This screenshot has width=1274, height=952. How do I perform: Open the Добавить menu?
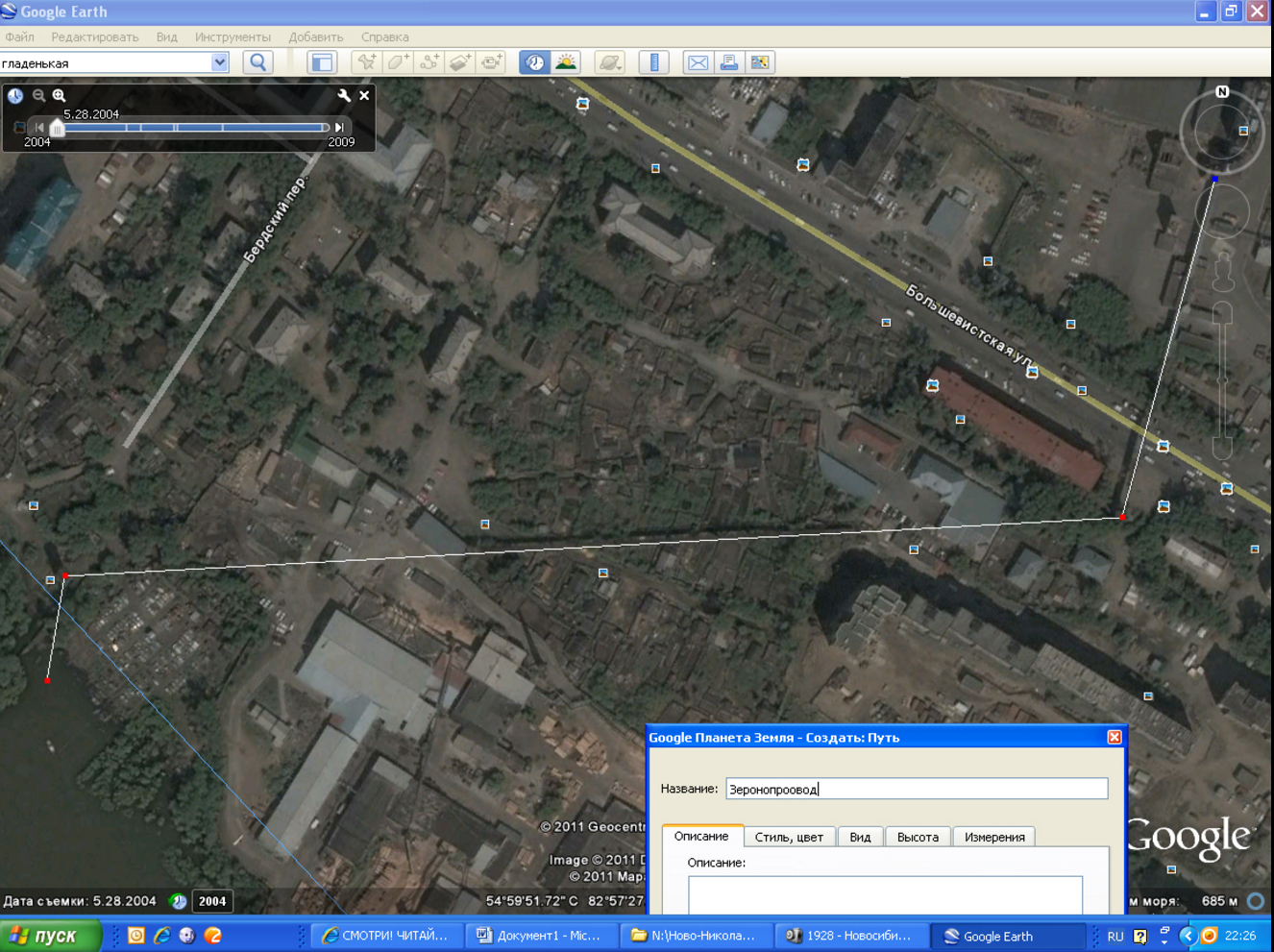(x=316, y=37)
